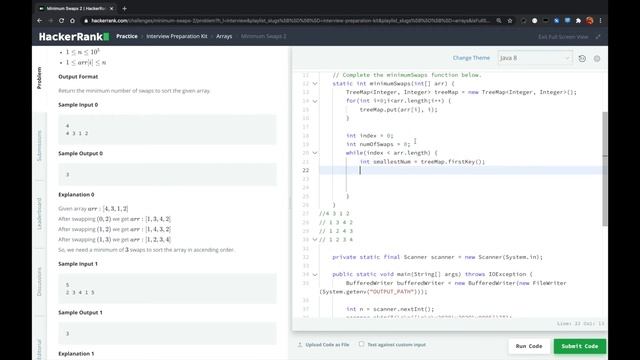Open a new browser tab with plus
640x360 pixels.
tap(124, 8)
